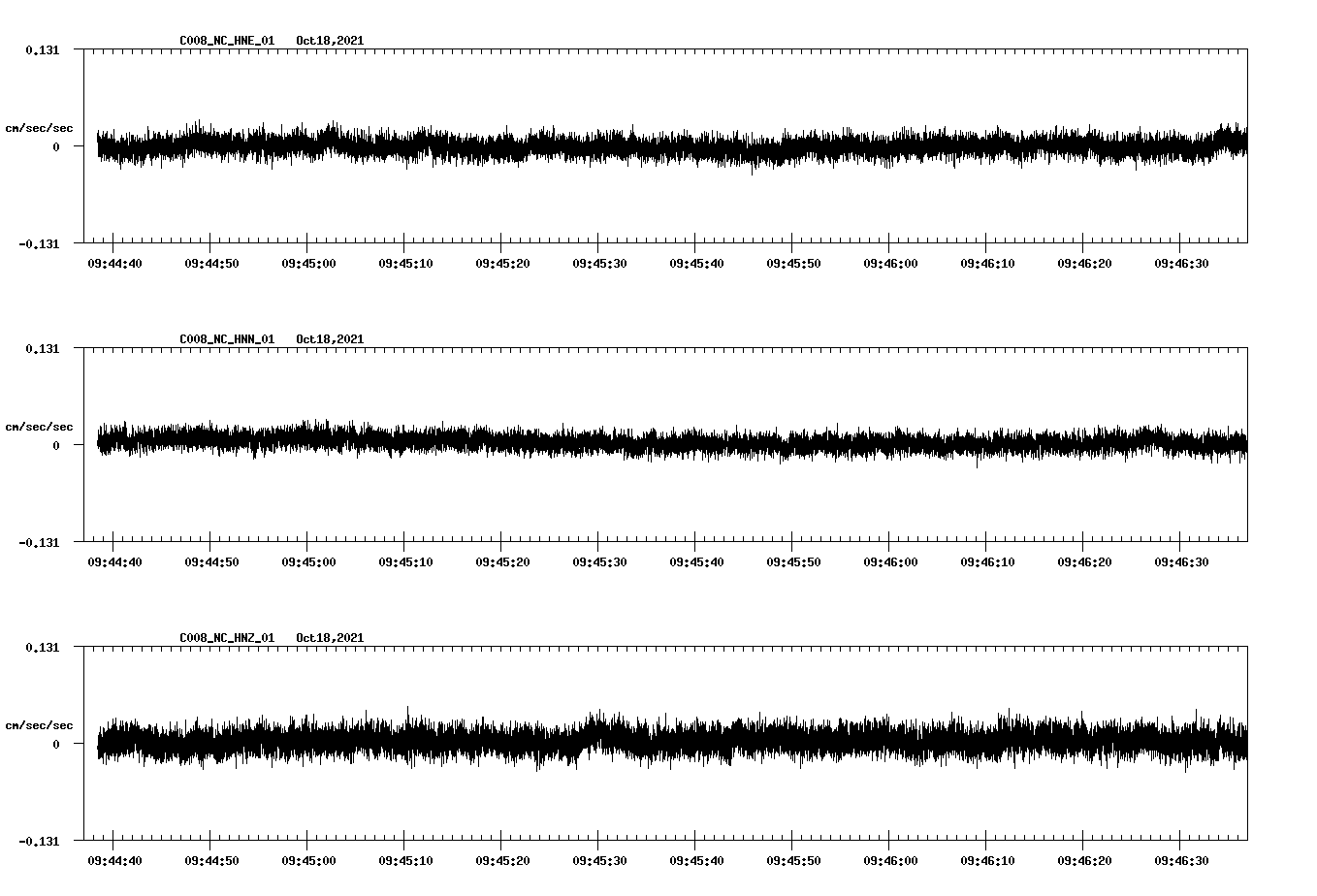Image resolution: width=1317 pixels, height=896 pixels.
Task: Click the HNE channel waveform trace
Action: (672, 147)
